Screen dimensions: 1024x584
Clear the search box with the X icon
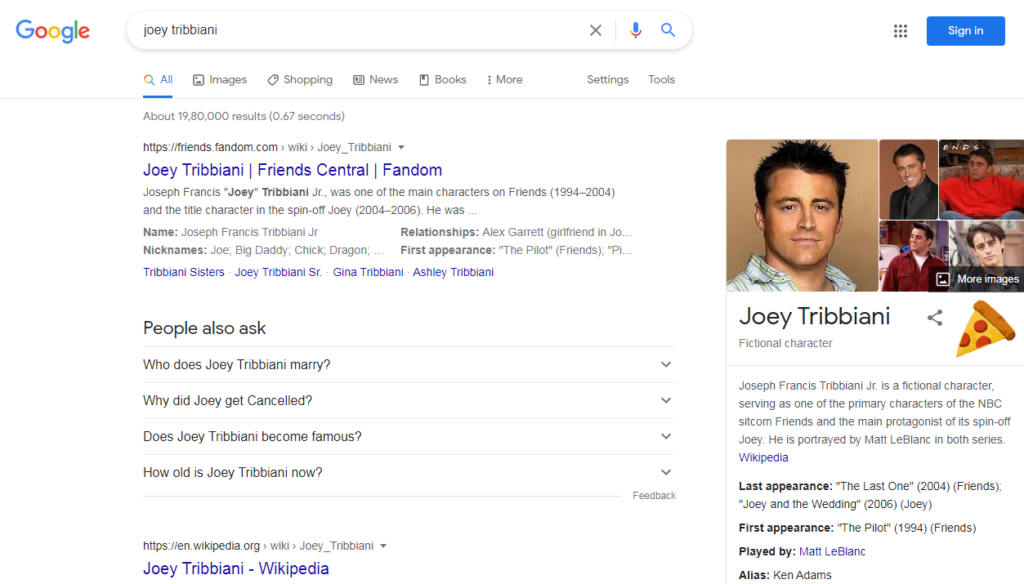click(596, 30)
